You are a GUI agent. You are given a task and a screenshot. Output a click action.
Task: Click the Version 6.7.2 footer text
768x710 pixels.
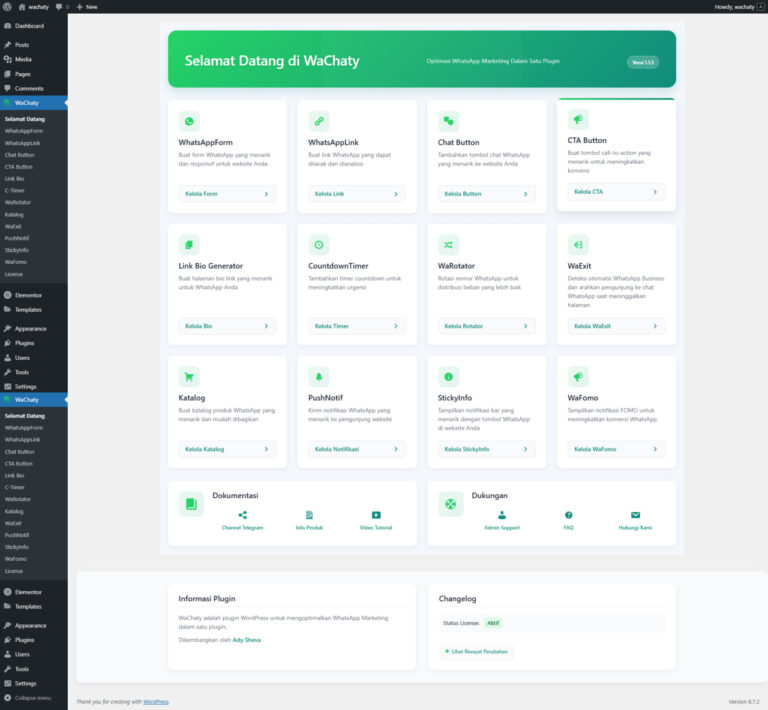coord(744,702)
